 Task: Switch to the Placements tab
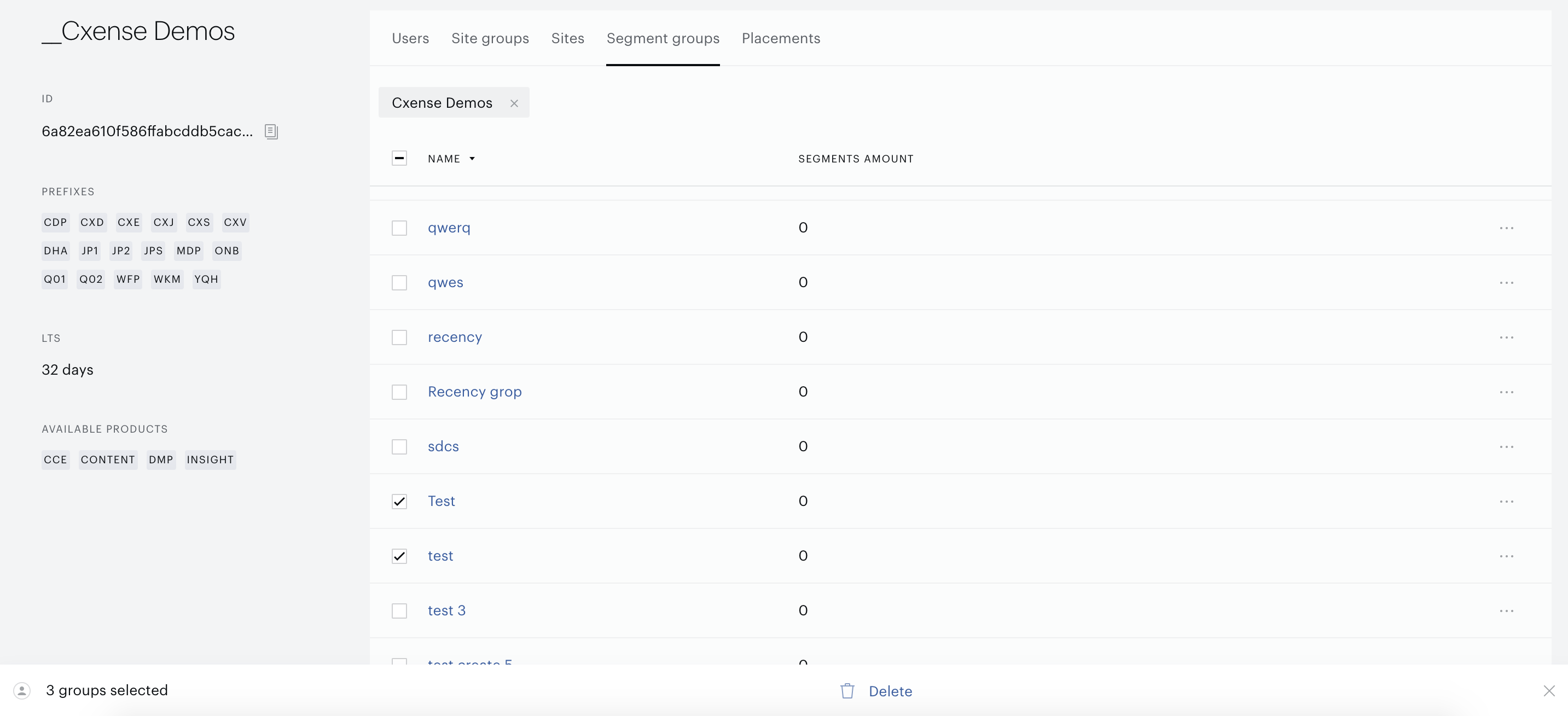tap(781, 38)
